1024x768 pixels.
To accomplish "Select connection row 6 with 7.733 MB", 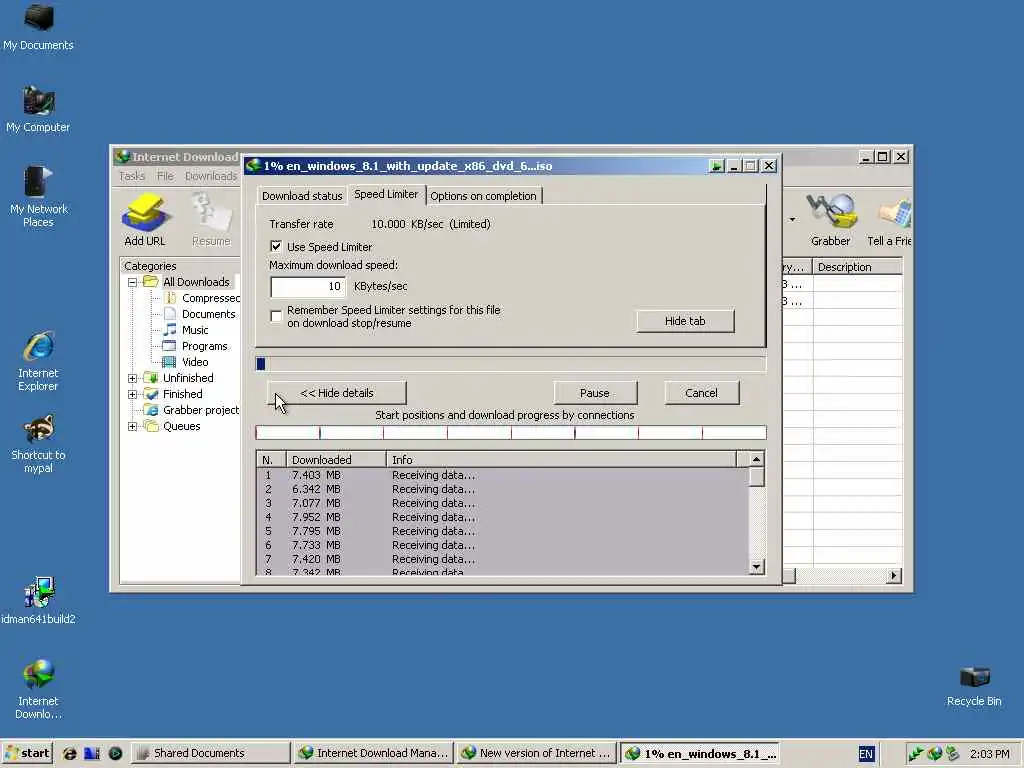I will pyautogui.click(x=502, y=545).
